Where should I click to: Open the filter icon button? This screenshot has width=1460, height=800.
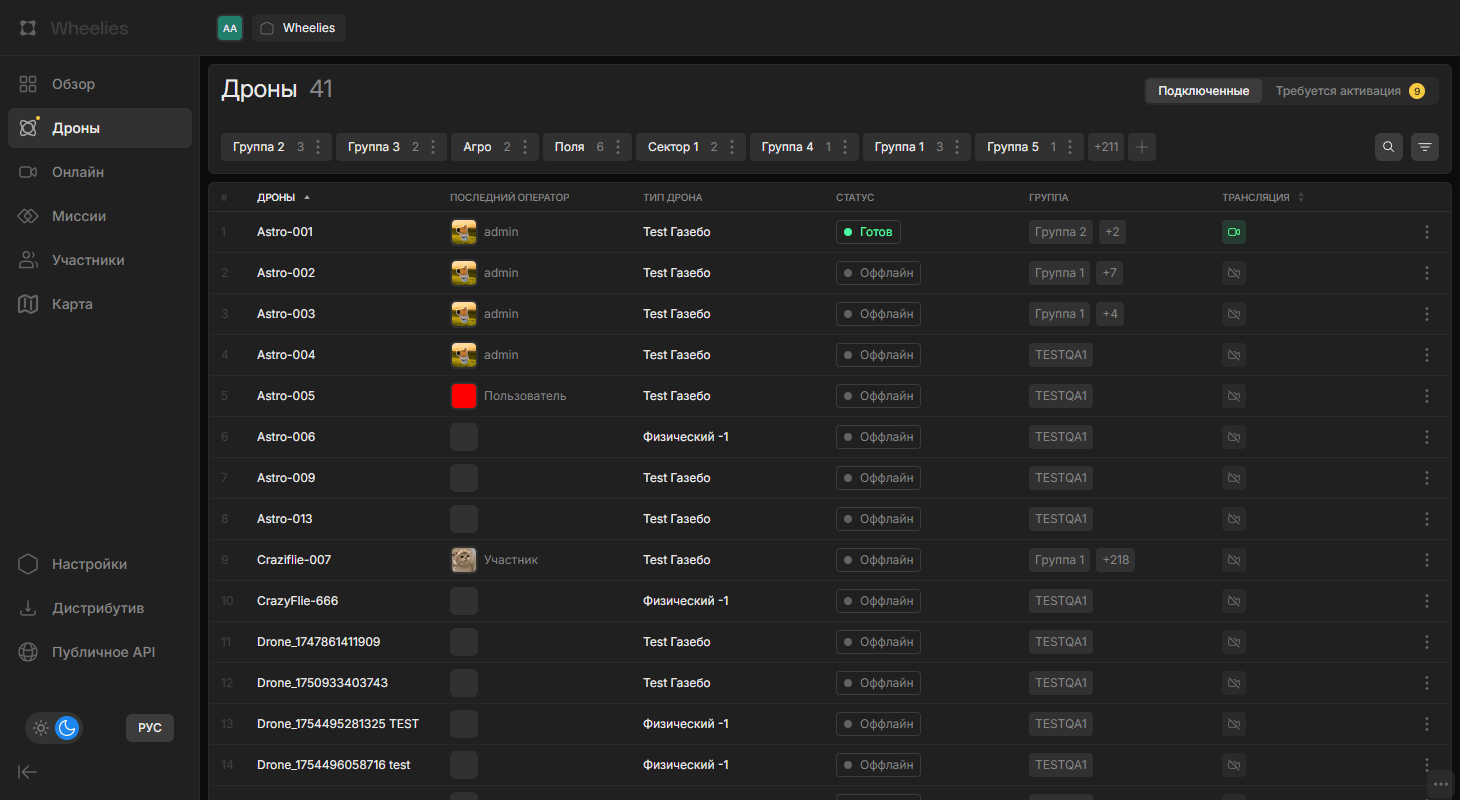tap(1425, 147)
